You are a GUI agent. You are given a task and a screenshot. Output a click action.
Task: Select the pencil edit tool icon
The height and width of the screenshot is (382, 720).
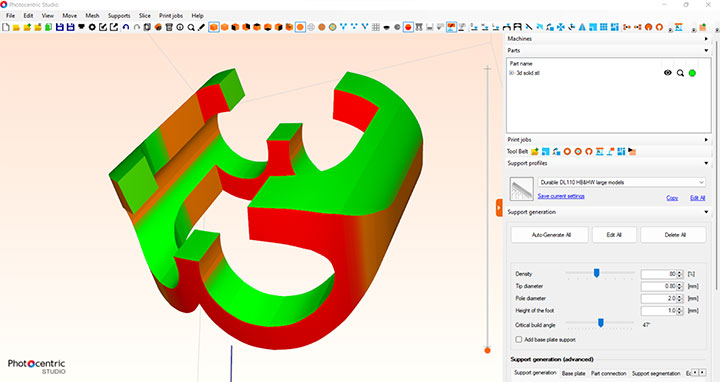(202, 28)
